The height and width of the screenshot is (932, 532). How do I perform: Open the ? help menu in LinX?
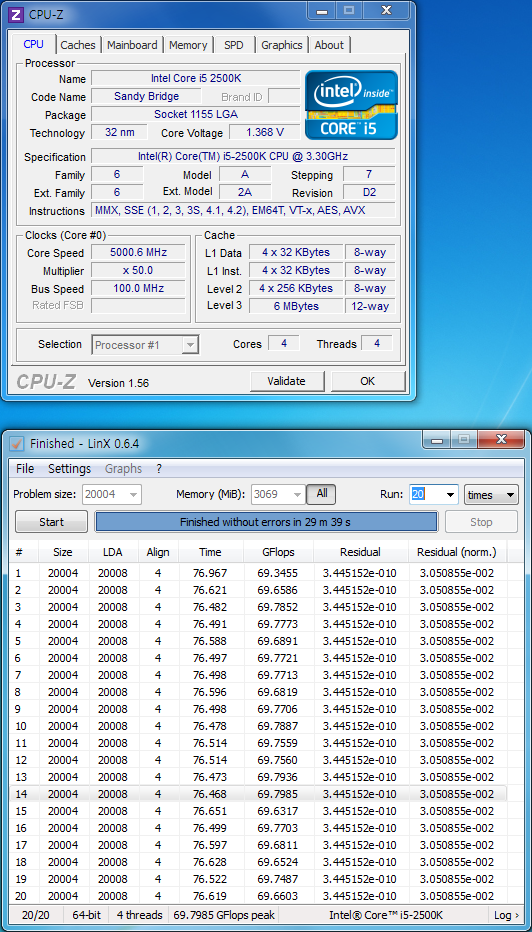(x=159, y=469)
